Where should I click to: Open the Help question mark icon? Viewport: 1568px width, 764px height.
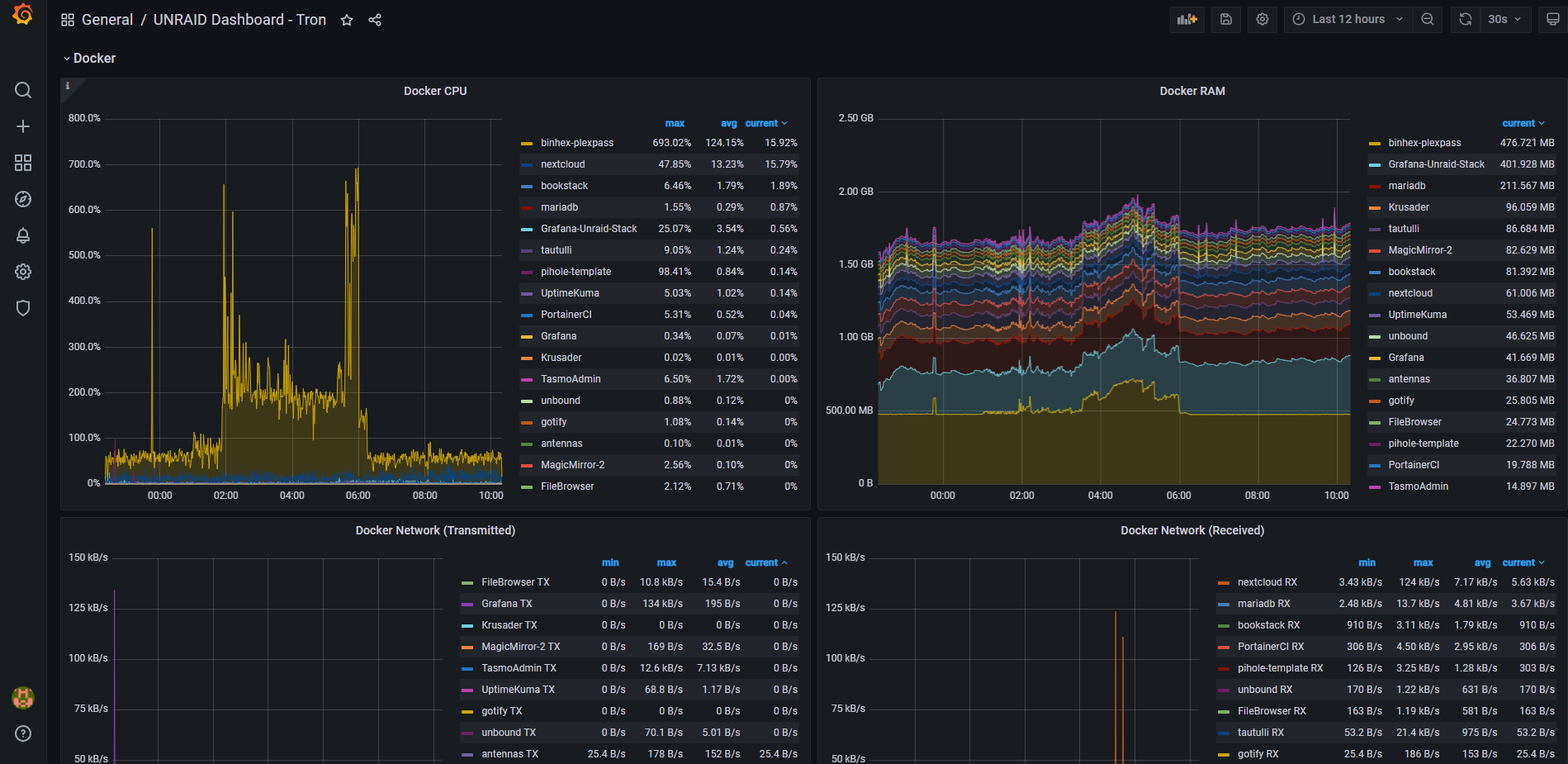click(x=23, y=733)
